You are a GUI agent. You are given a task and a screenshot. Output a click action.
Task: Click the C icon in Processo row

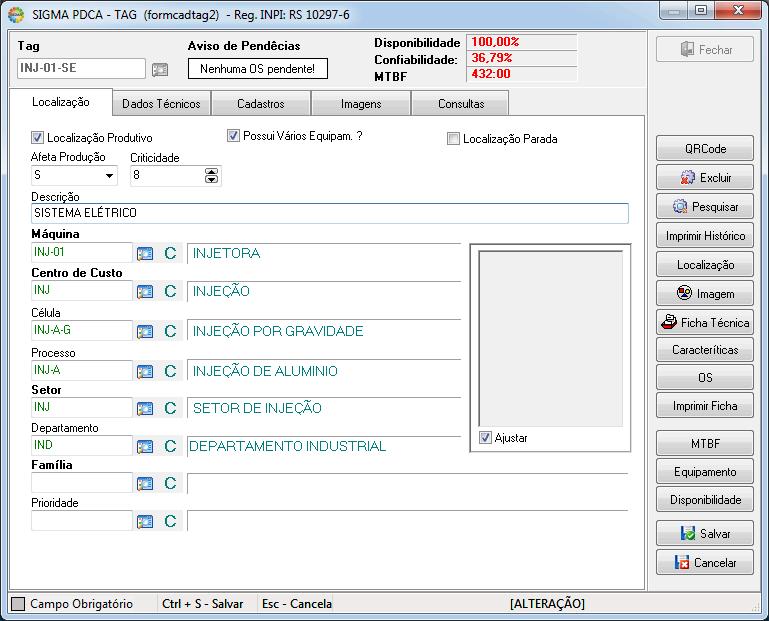point(170,371)
